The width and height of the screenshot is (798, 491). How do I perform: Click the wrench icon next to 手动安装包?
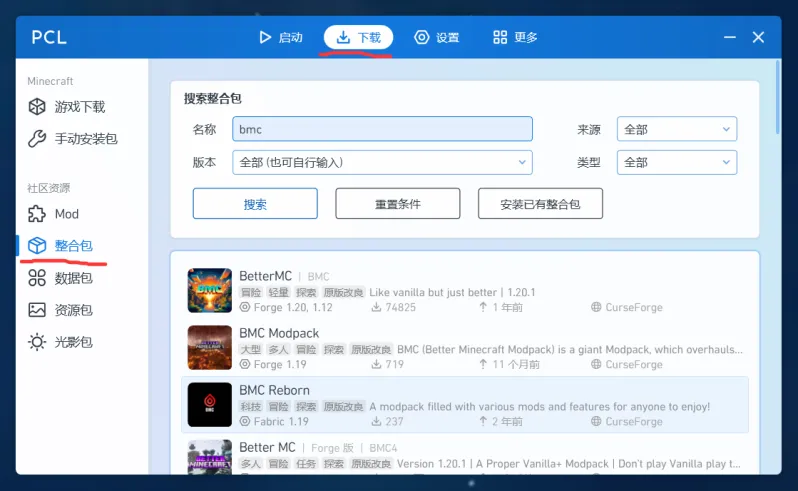(x=37, y=138)
